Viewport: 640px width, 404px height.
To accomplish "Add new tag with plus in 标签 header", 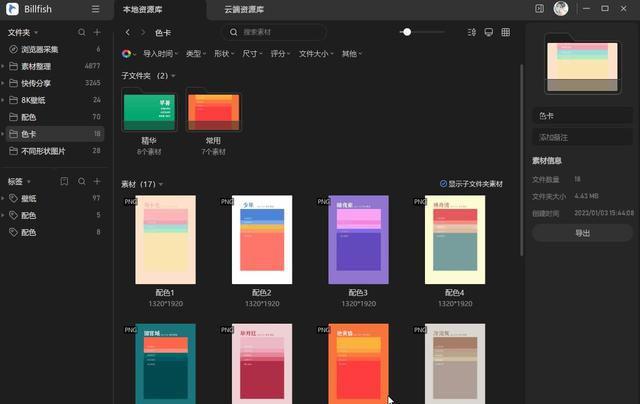I will pos(97,181).
